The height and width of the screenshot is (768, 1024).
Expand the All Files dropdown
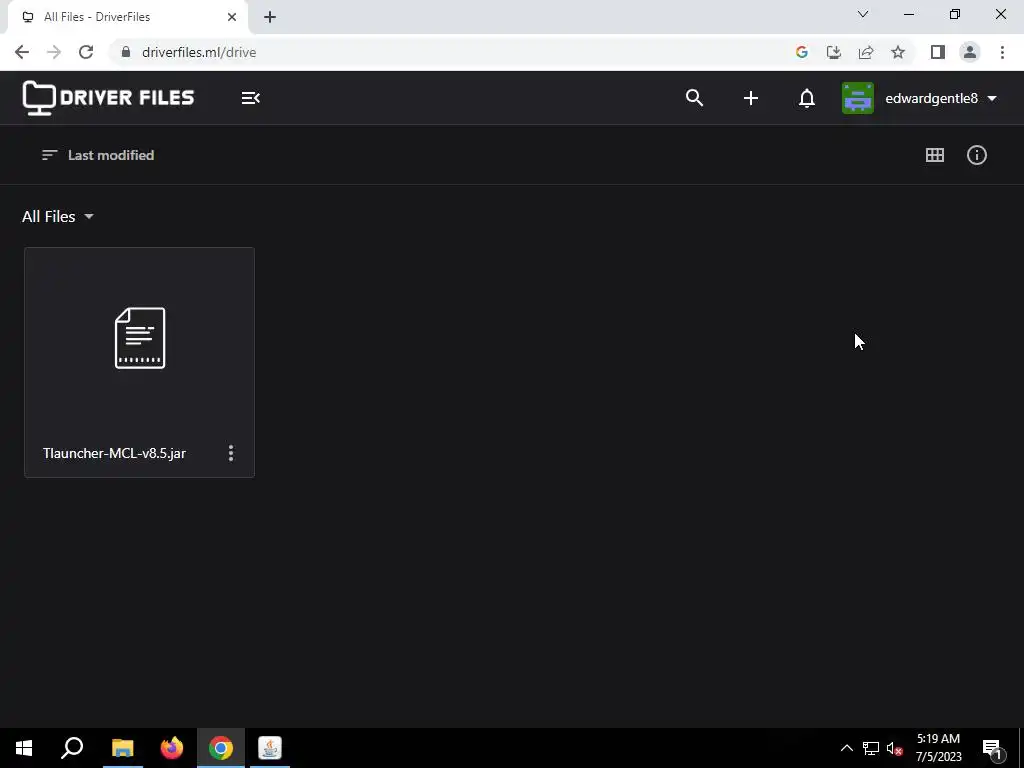pos(58,216)
